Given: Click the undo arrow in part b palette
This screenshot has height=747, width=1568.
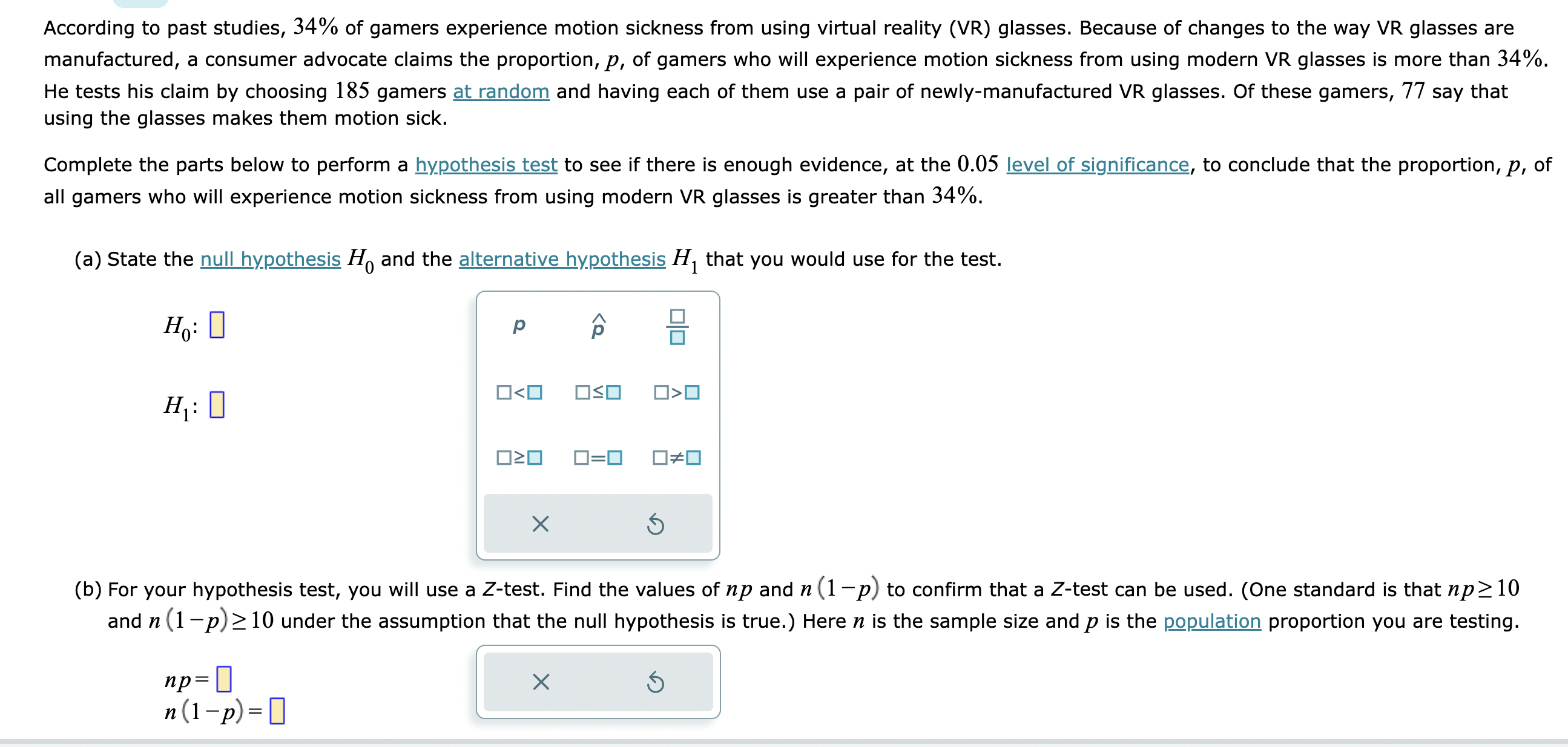Looking at the screenshot, I should (x=656, y=682).
